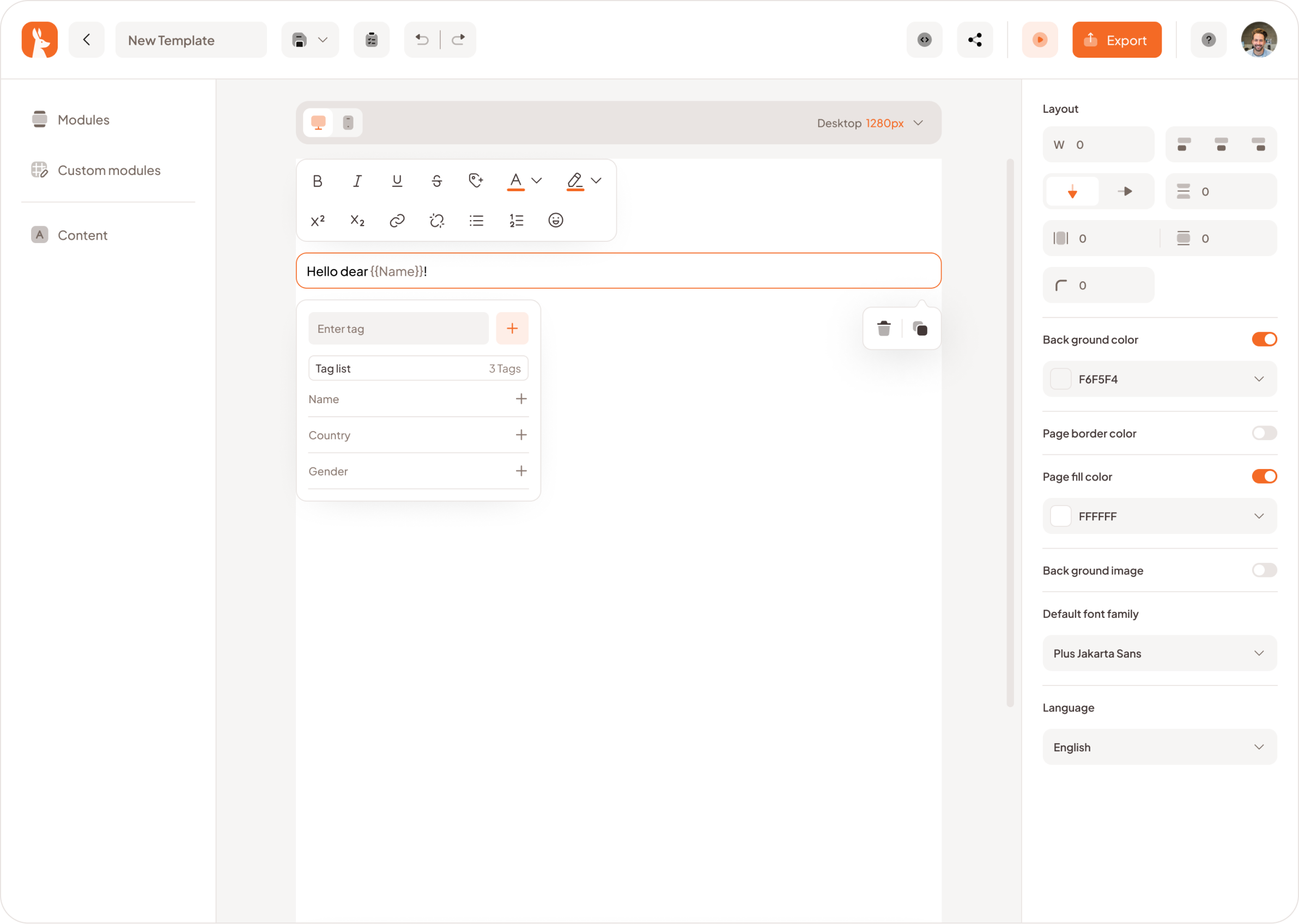
Task: Toggle underline formatting
Action: (x=397, y=181)
